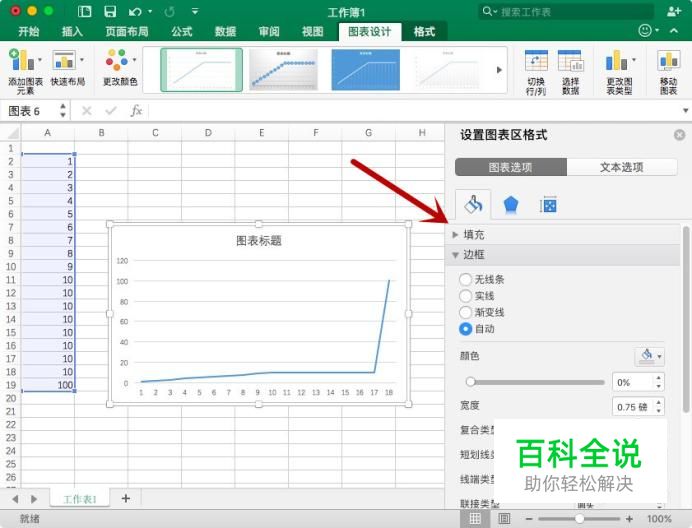Open the border color picker dropdown
Screen dimensions: 692x528
click(x=649, y=356)
